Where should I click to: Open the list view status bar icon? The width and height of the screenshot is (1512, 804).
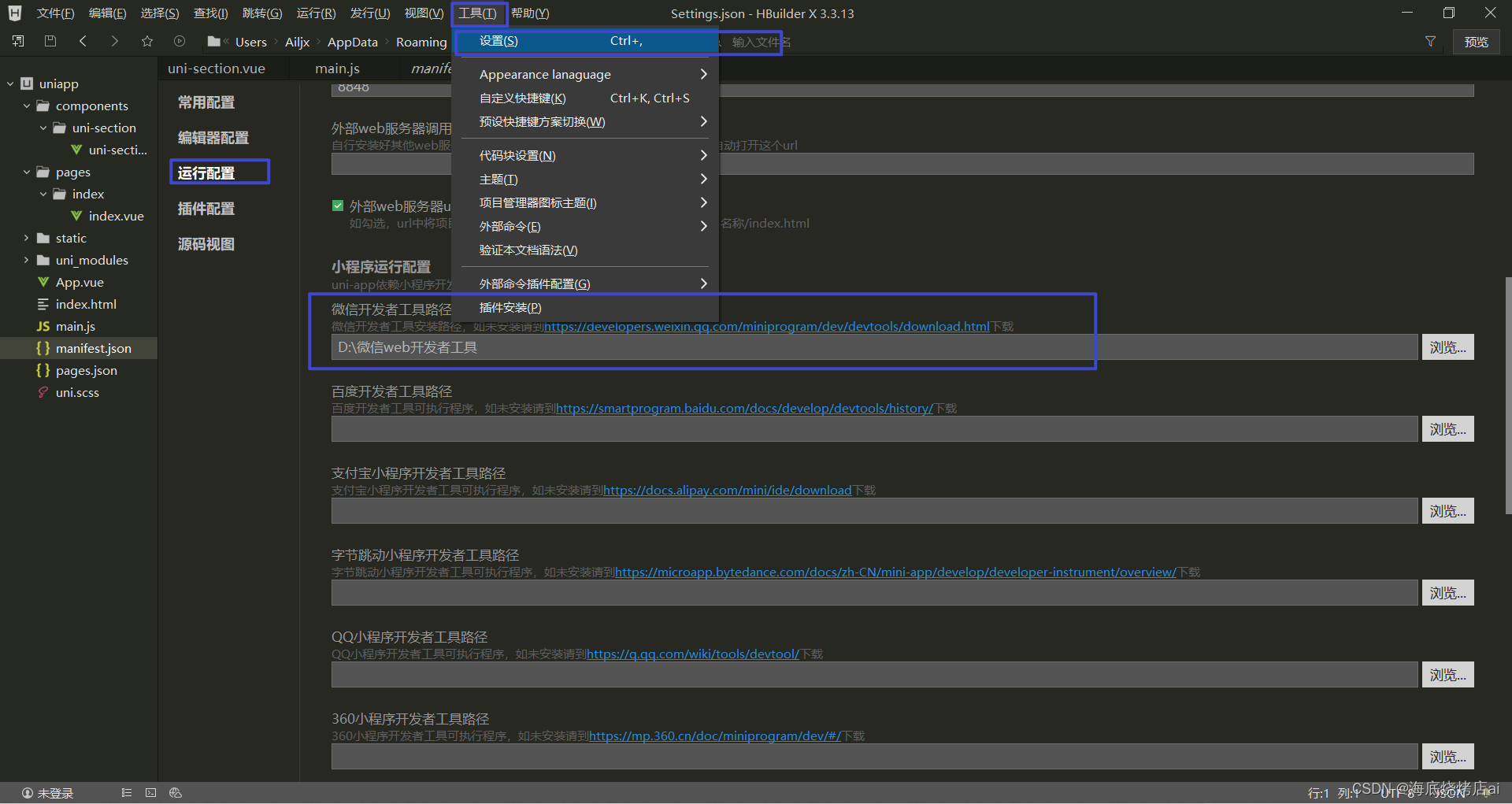(127, 793)
